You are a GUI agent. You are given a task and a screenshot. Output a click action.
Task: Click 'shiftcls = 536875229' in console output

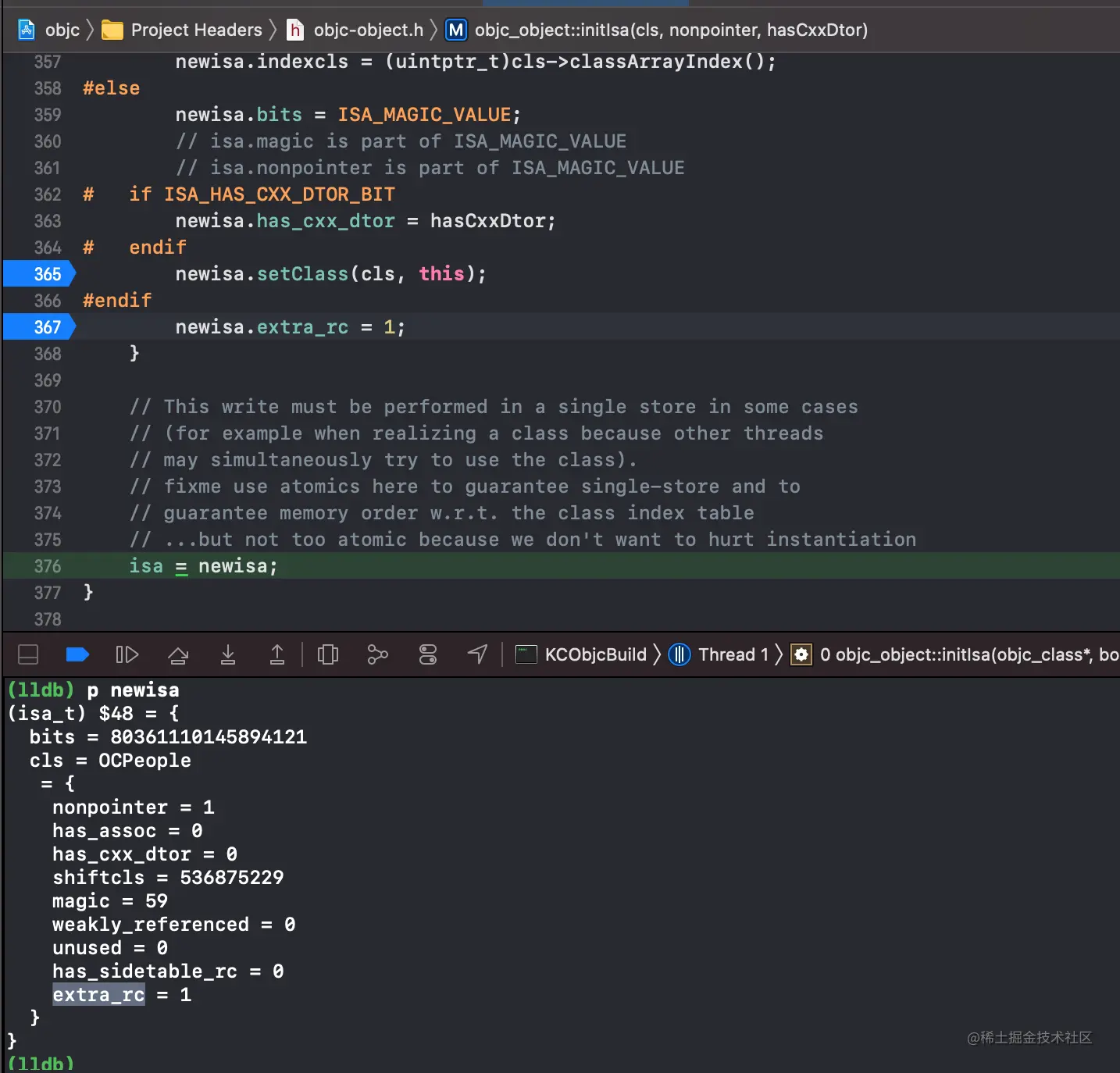pyautogui.click(x=168, y=878)
